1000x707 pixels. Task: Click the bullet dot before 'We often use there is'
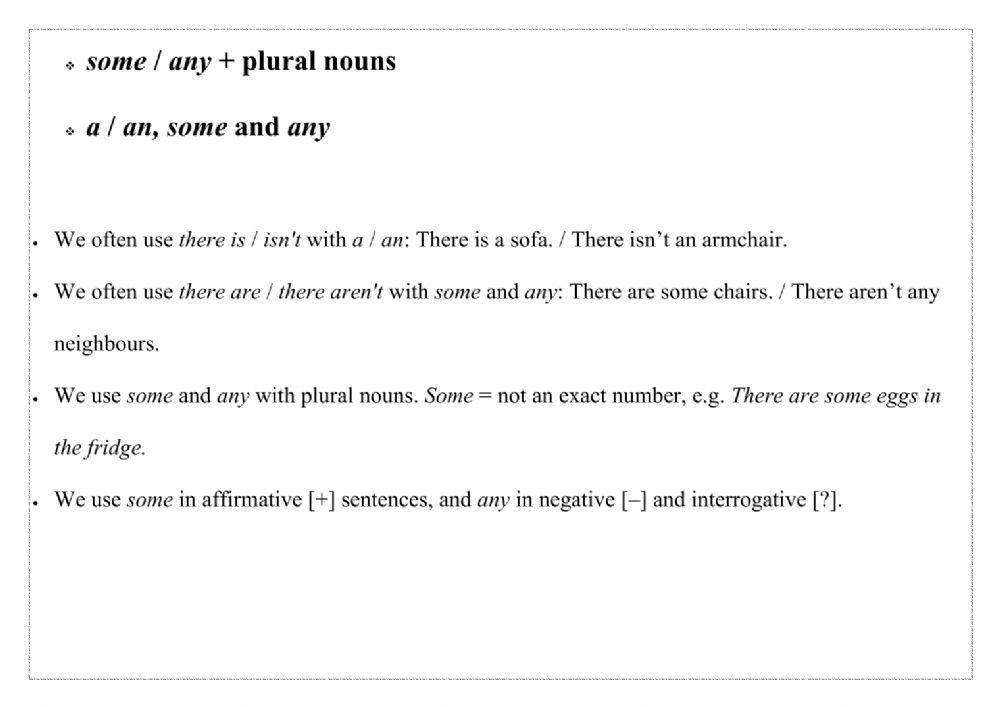point(36,243)
